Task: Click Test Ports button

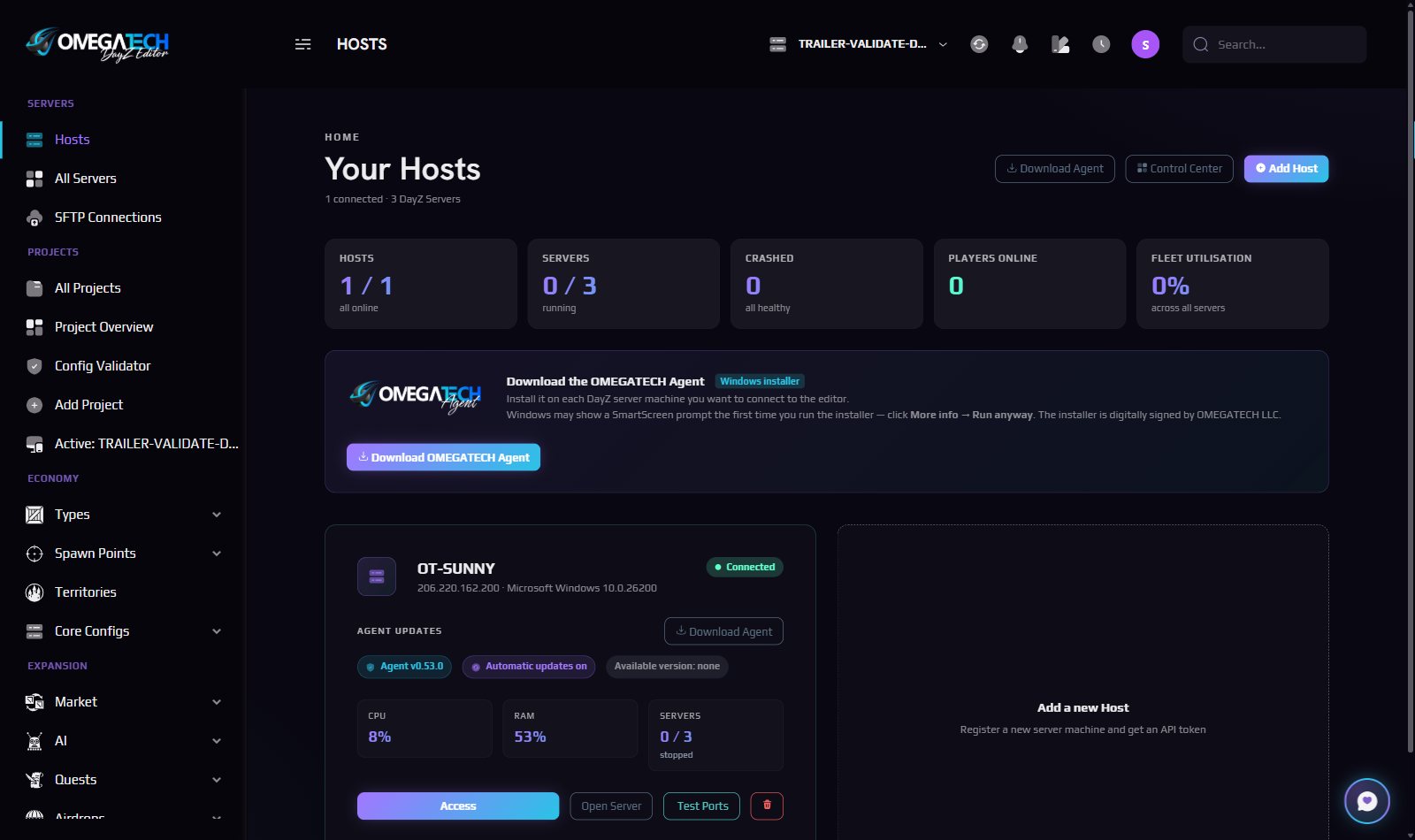Action: [x=702, y=806]
